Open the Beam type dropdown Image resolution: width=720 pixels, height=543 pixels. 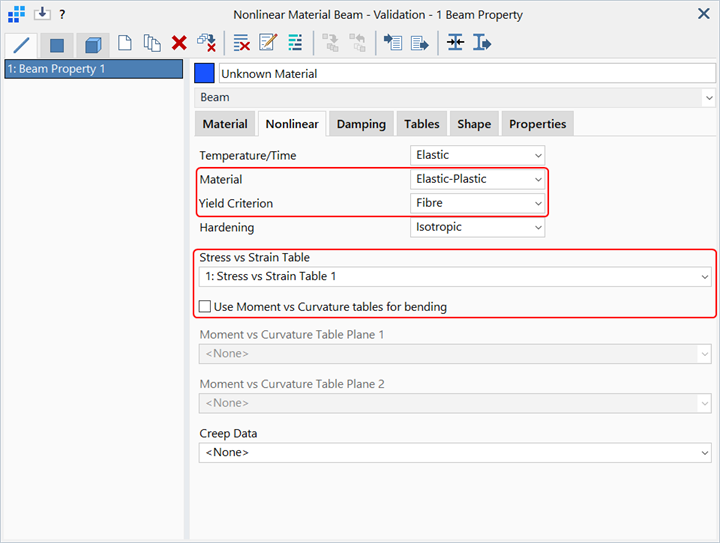coord(455,98)
